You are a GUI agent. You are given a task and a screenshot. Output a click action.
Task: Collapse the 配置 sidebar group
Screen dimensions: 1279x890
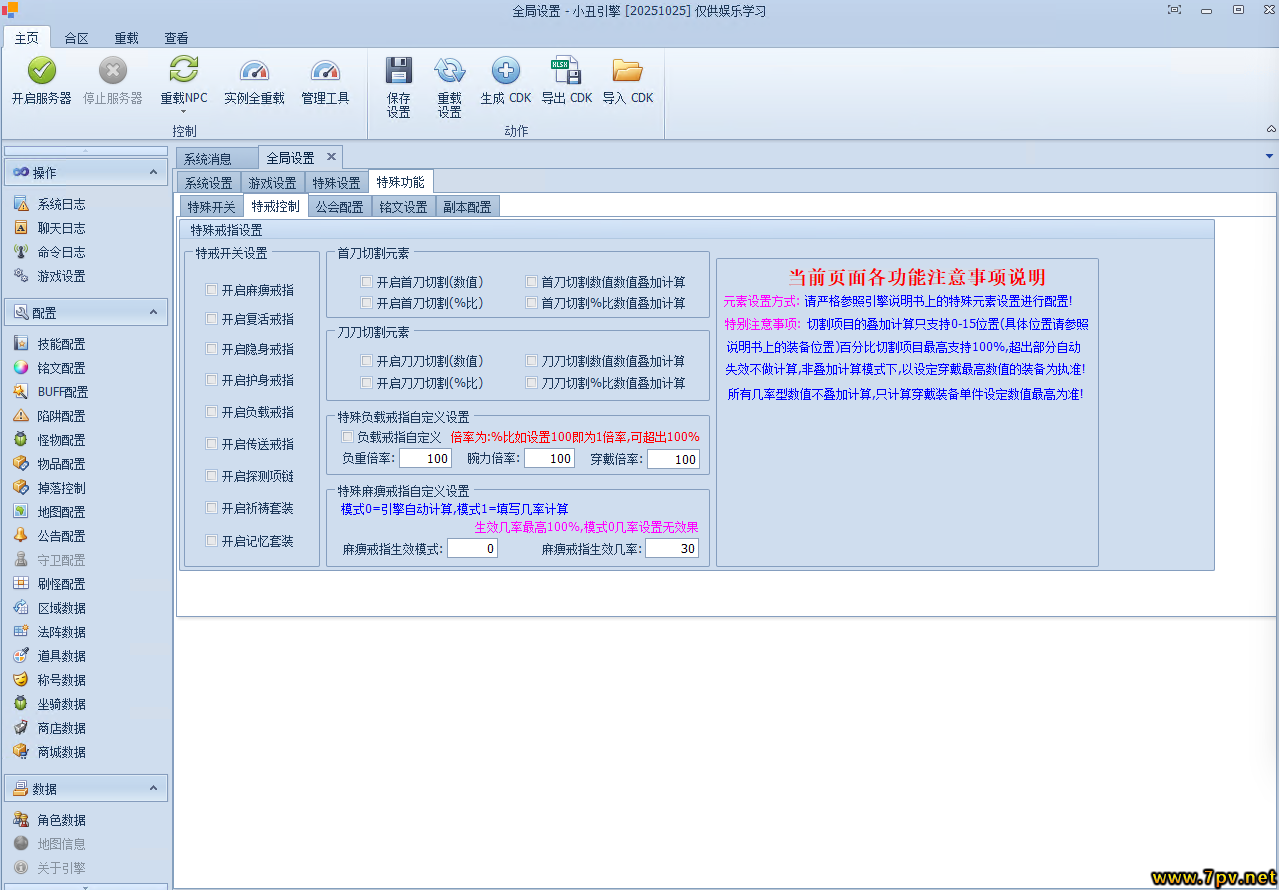153,312
